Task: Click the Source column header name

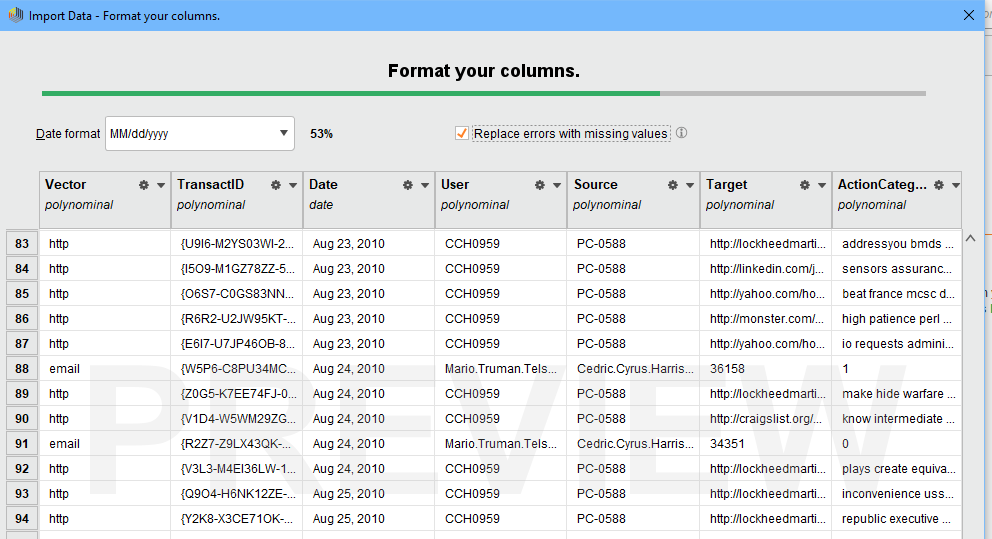Action: [x=595, y=185]
